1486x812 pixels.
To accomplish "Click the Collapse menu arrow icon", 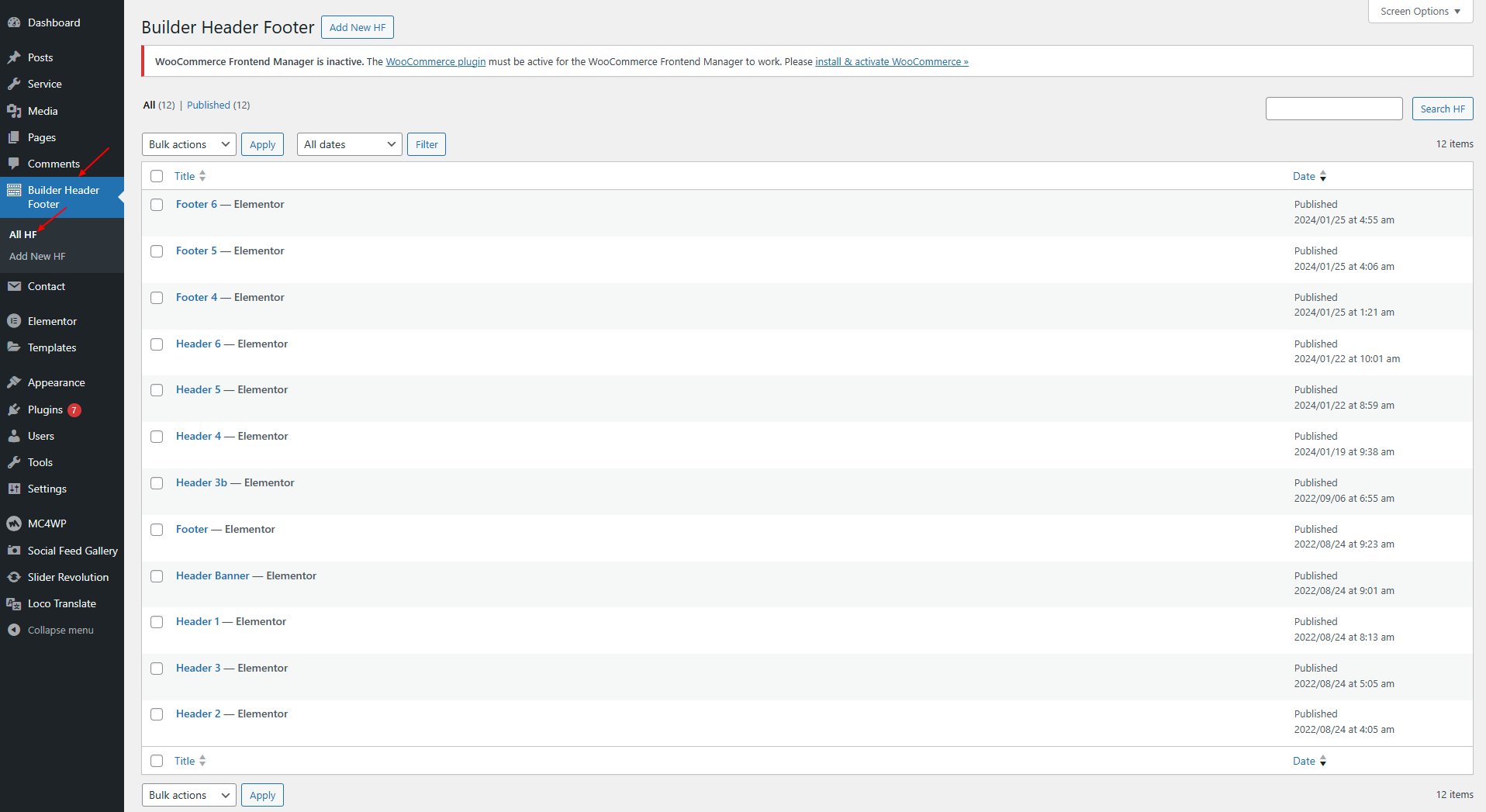I will [x=14, y=630].
